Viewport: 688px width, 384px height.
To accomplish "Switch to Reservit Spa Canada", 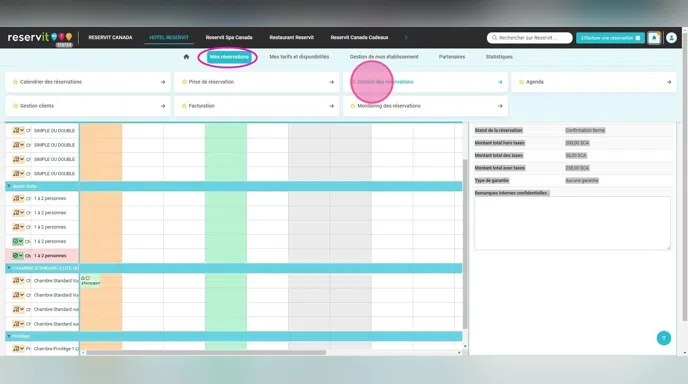I will [x=229, y=38].
